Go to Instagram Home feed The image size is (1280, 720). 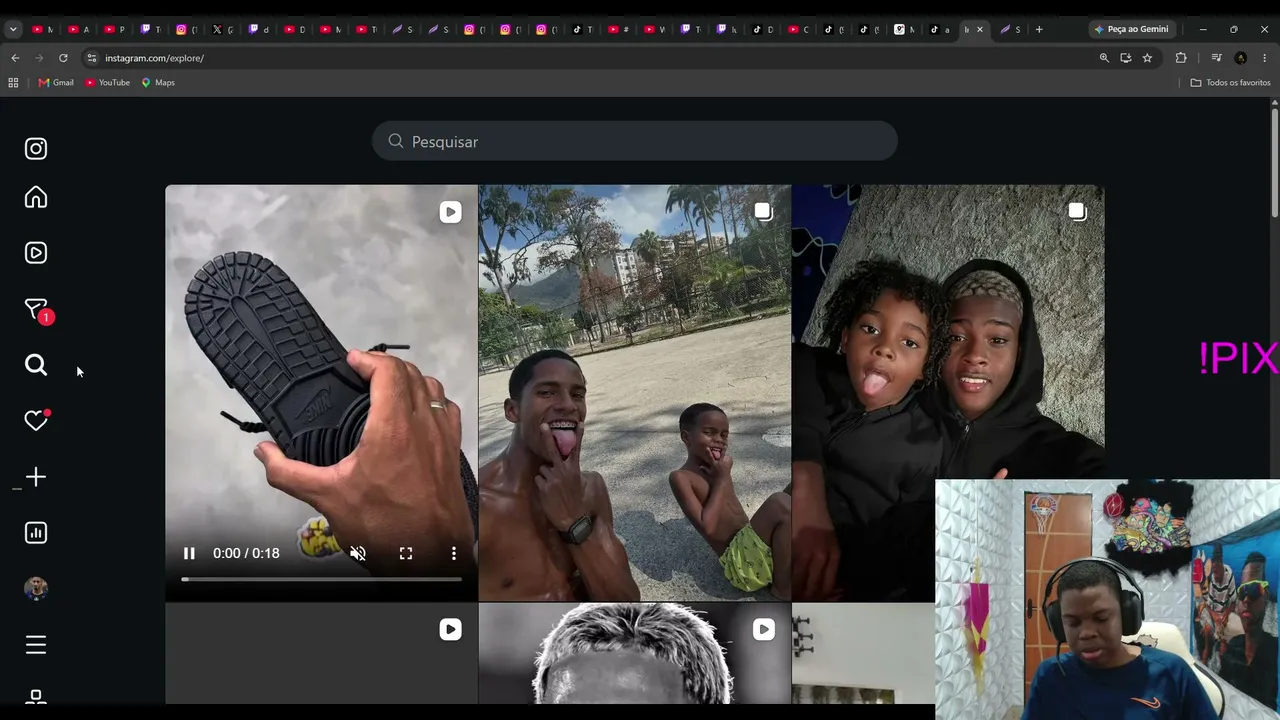pyautogui.click(x=36, y=197)
